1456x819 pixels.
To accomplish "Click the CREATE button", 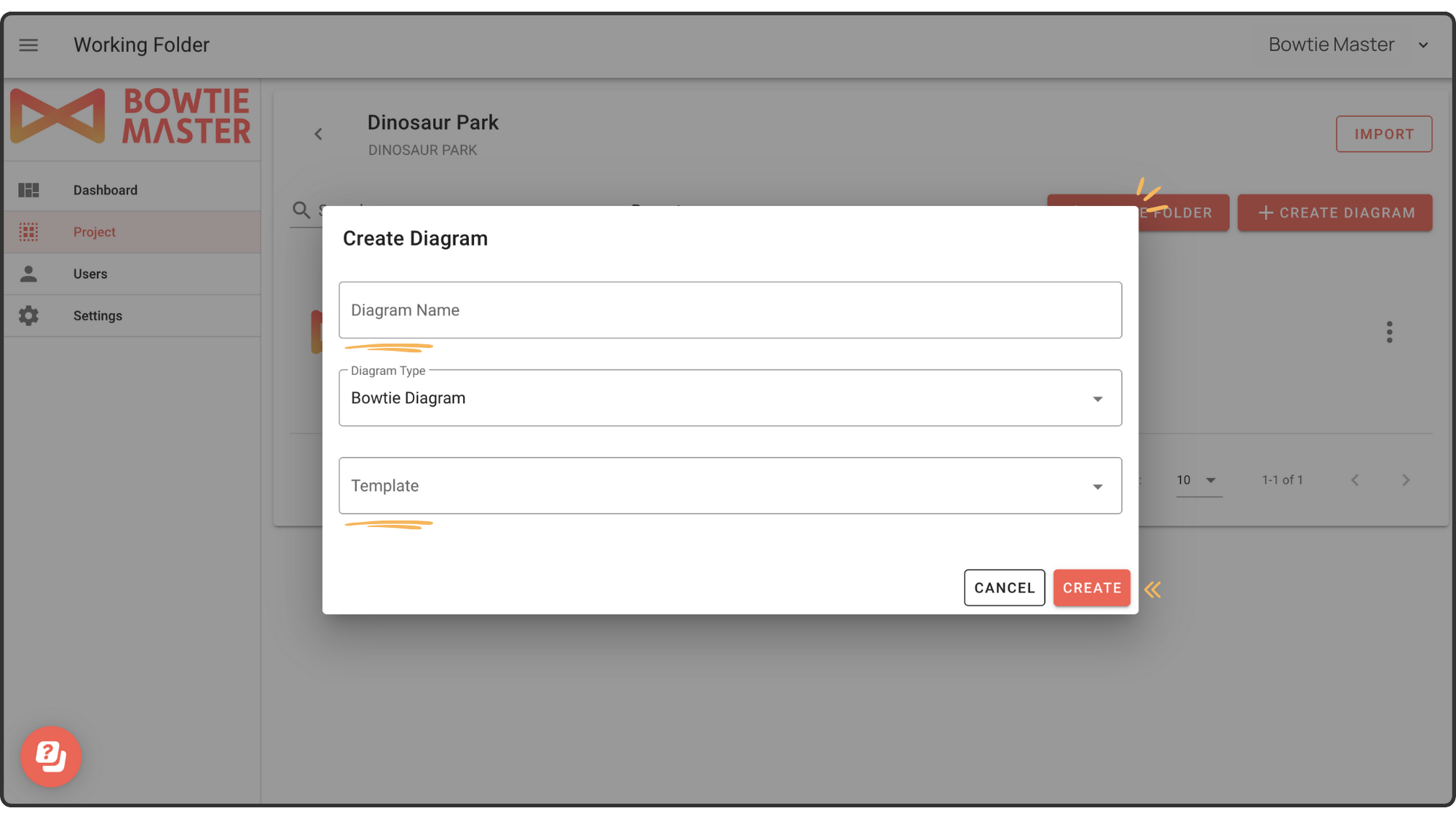I will [1091, 587].
